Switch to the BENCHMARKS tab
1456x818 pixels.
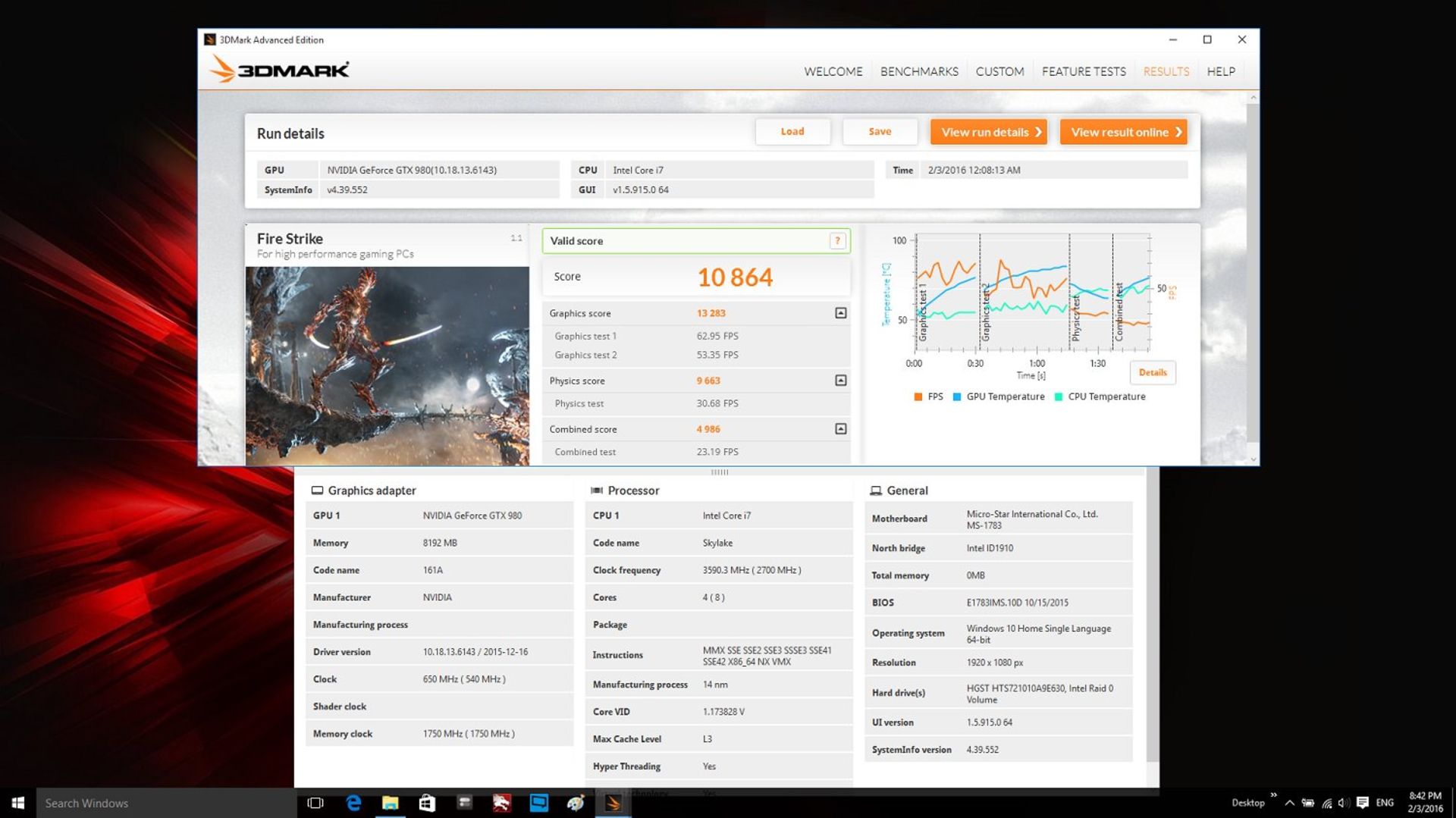(x=919, y=71)
